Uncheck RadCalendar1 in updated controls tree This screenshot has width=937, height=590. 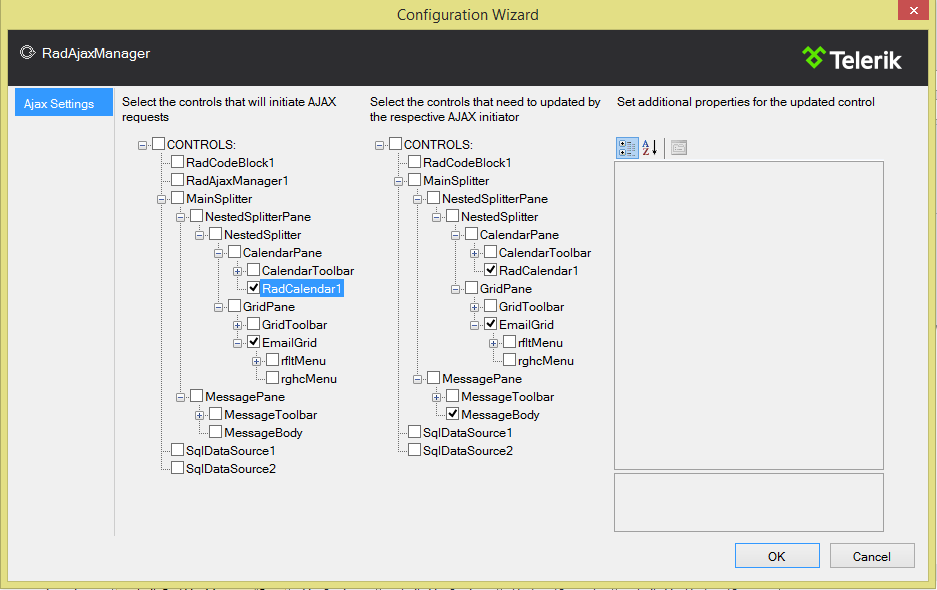tap(491, 270)
